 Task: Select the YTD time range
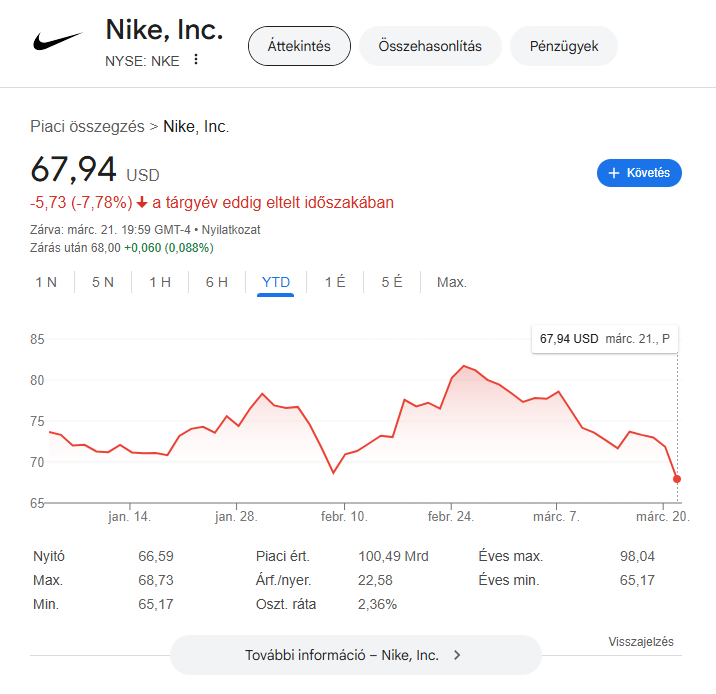click(x=276, y=282)
